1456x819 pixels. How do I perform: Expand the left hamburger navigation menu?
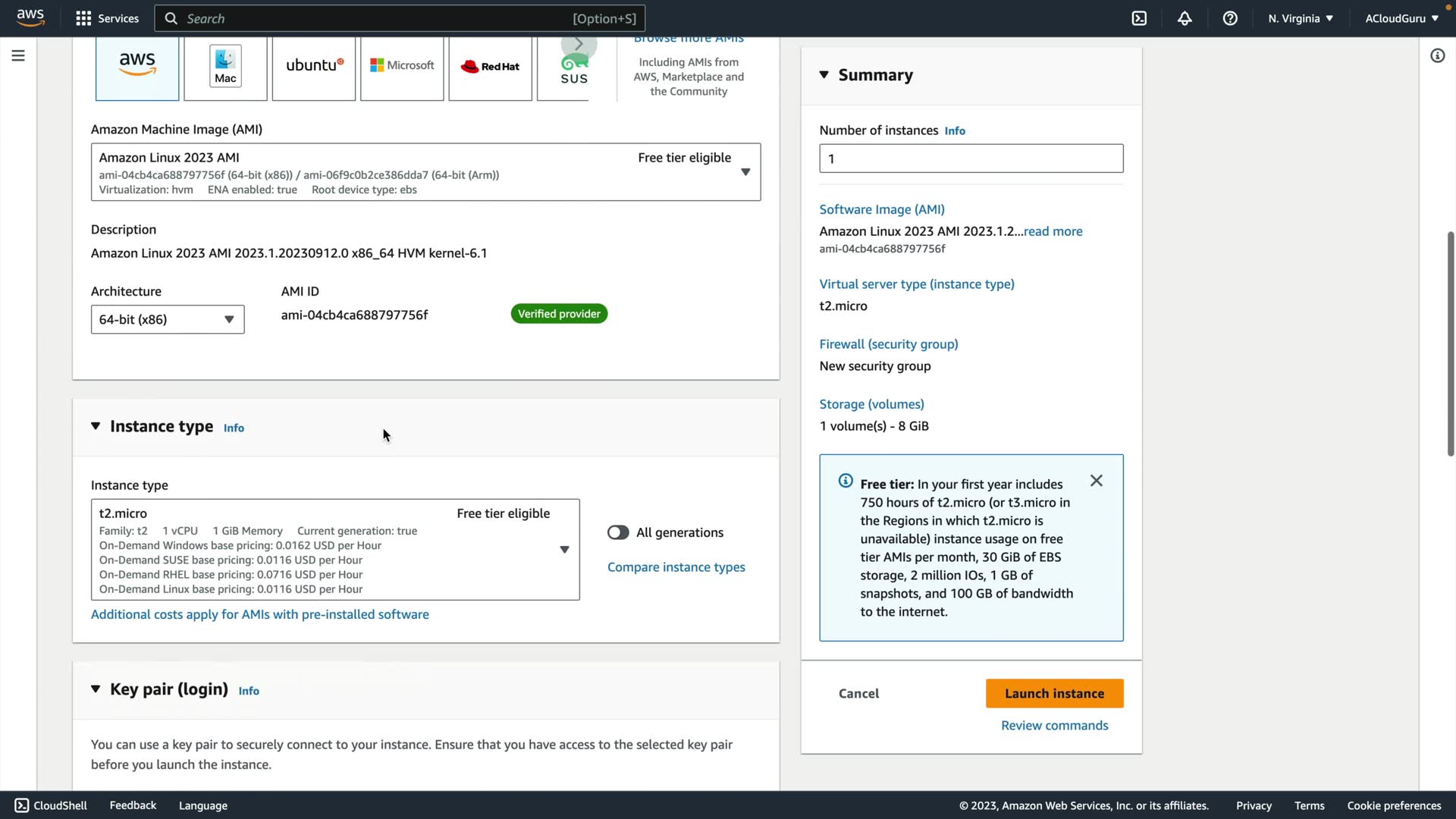pos(18,55)
